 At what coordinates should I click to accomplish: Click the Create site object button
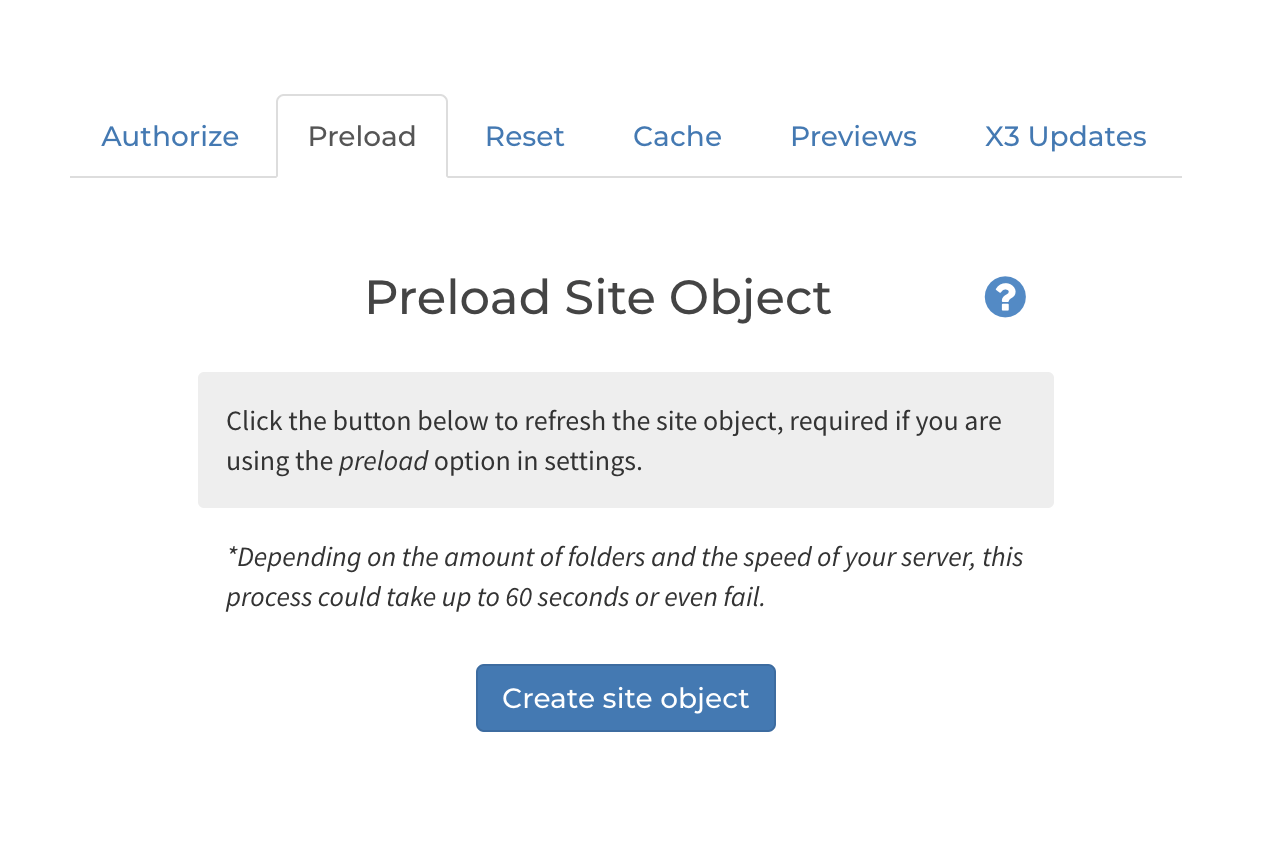click(626, 698)
